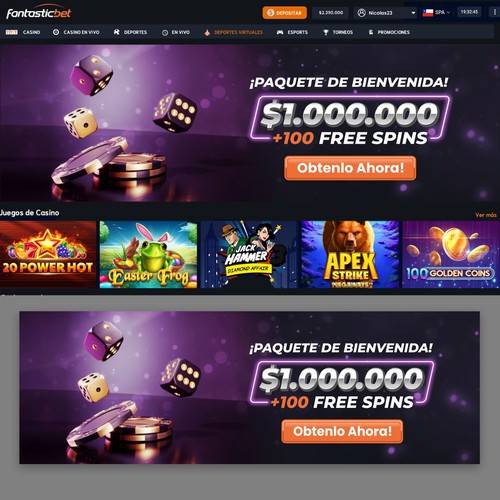Screen dimensions: 500x500
Task: Follow the Ver más link
Action: pyautogui.click(x=486, y=215)
